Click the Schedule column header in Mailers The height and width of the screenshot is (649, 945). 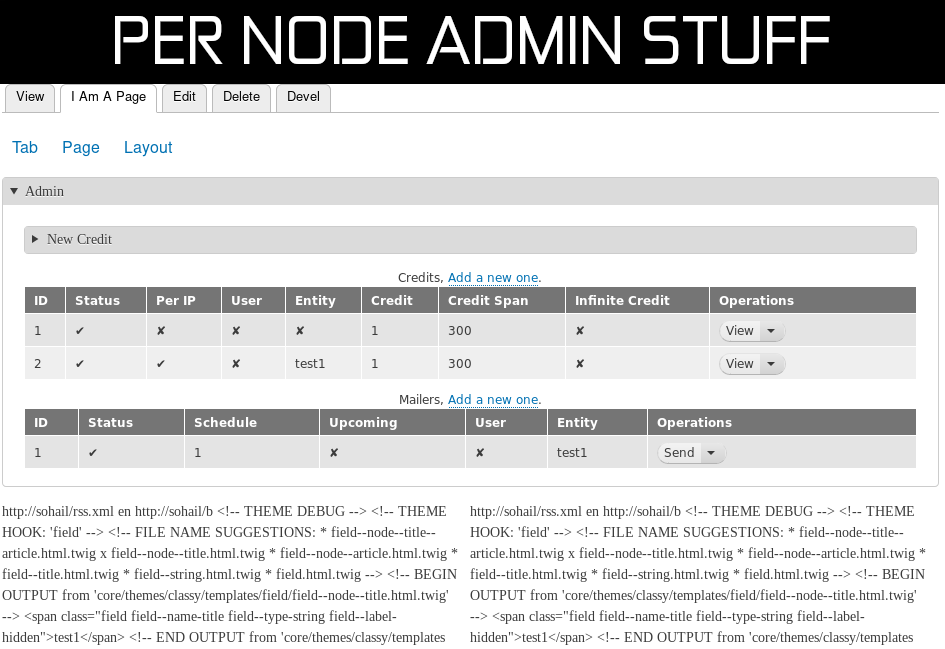(251, 422)
